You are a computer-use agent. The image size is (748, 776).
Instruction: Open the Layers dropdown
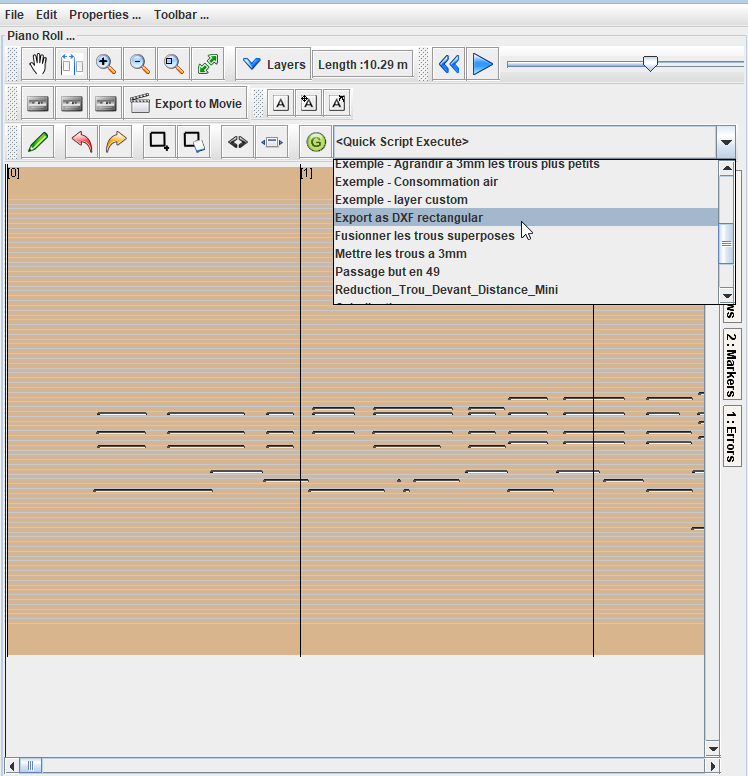pos(273,65)
